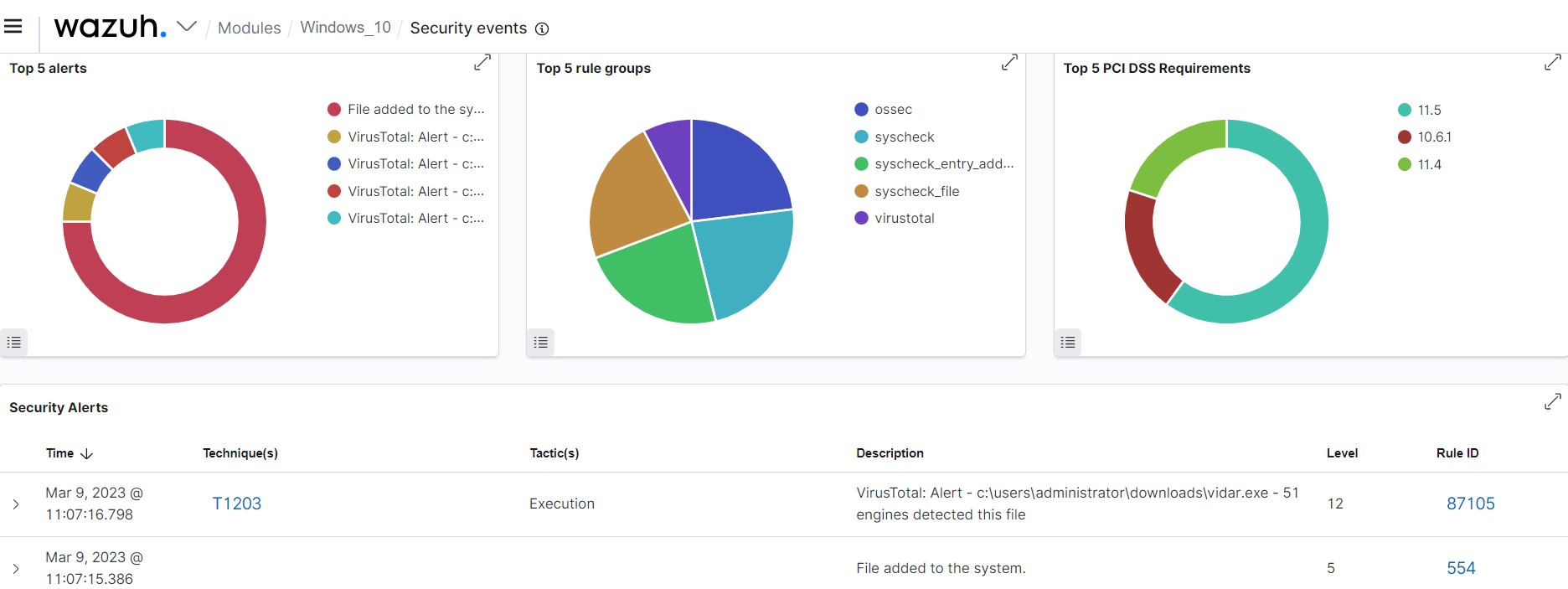Toggle the 11.4 PCI DSS legend item

click(x=1420, y=164)
